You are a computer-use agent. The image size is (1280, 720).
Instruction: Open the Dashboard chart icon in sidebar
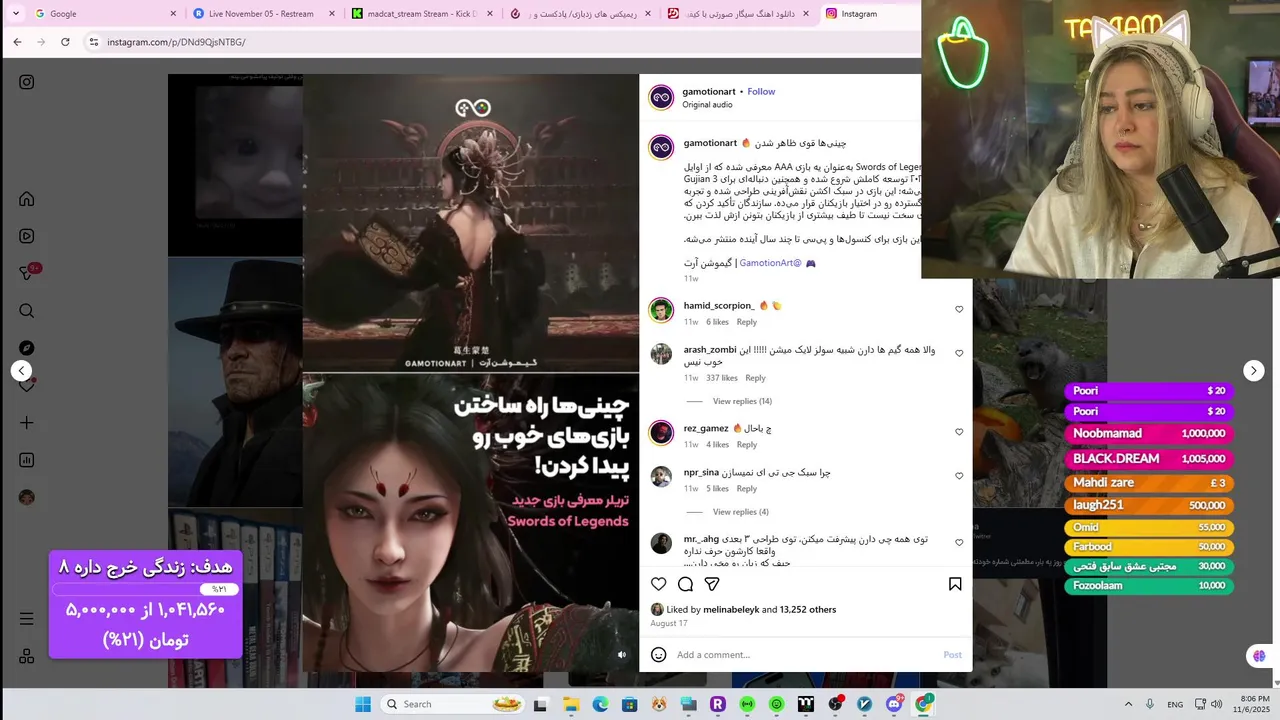(27, 460)
